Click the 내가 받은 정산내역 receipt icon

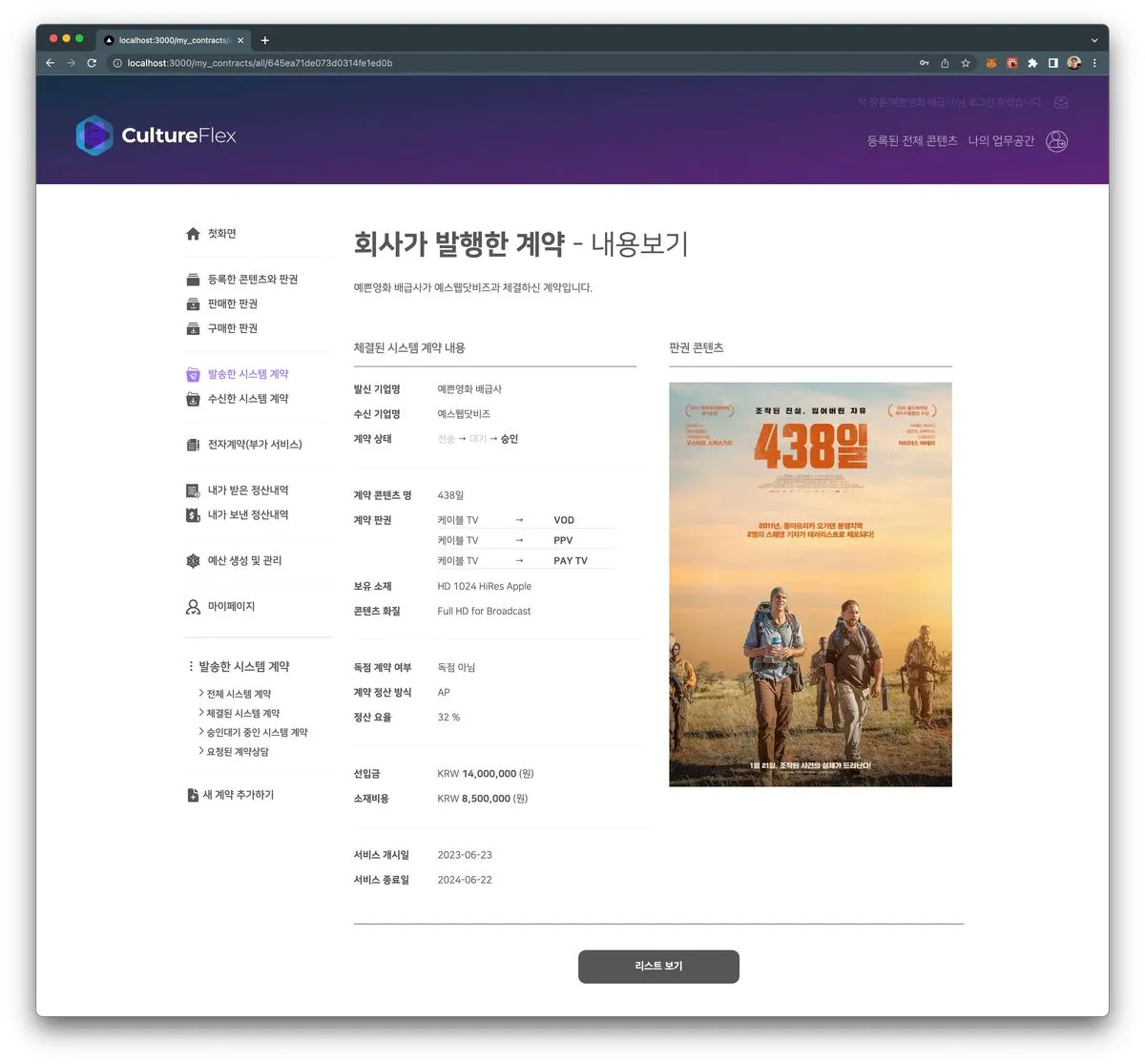(194, 490)
